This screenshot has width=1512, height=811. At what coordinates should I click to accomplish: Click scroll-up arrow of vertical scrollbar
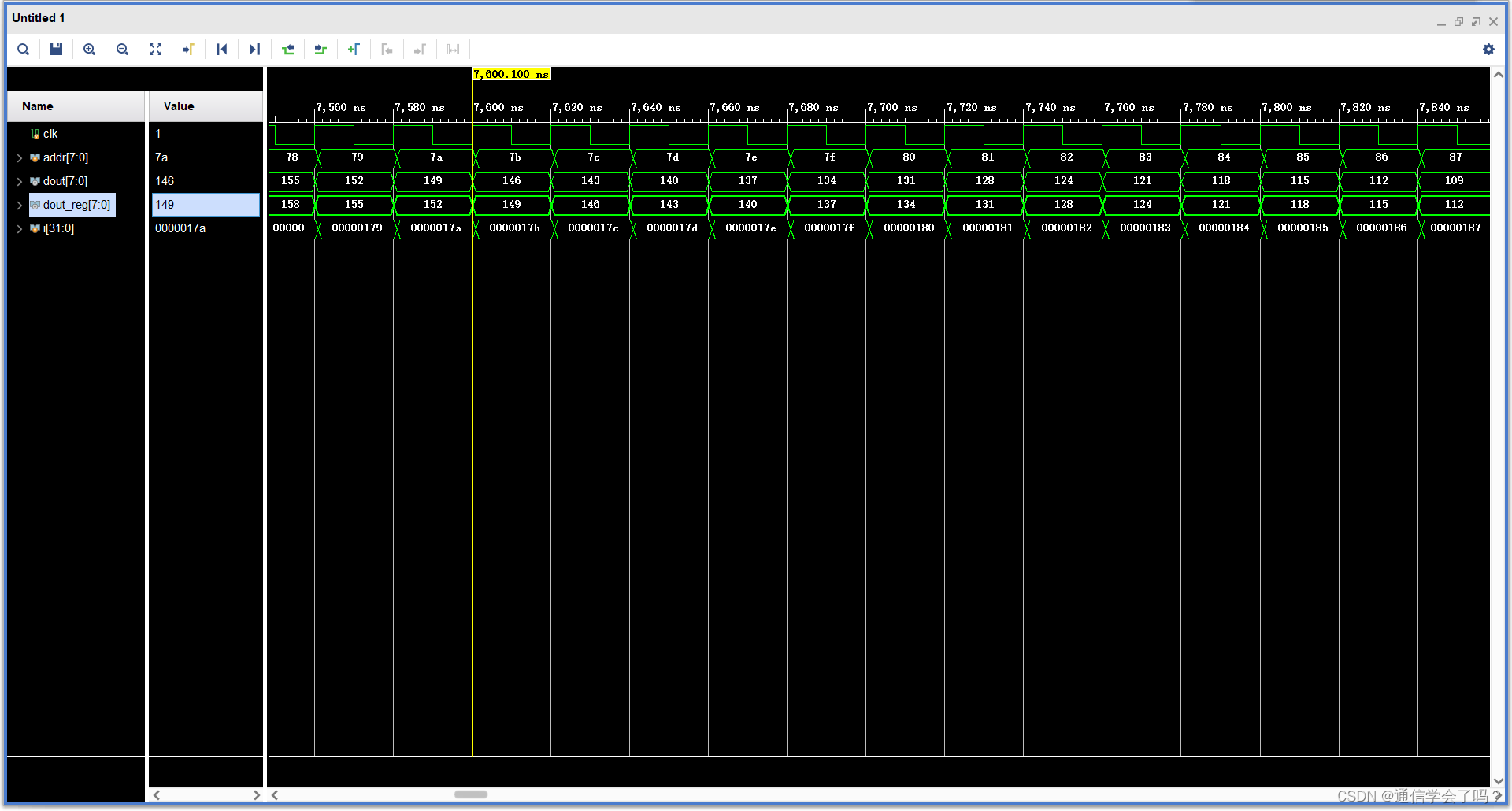click(1499, 75)
